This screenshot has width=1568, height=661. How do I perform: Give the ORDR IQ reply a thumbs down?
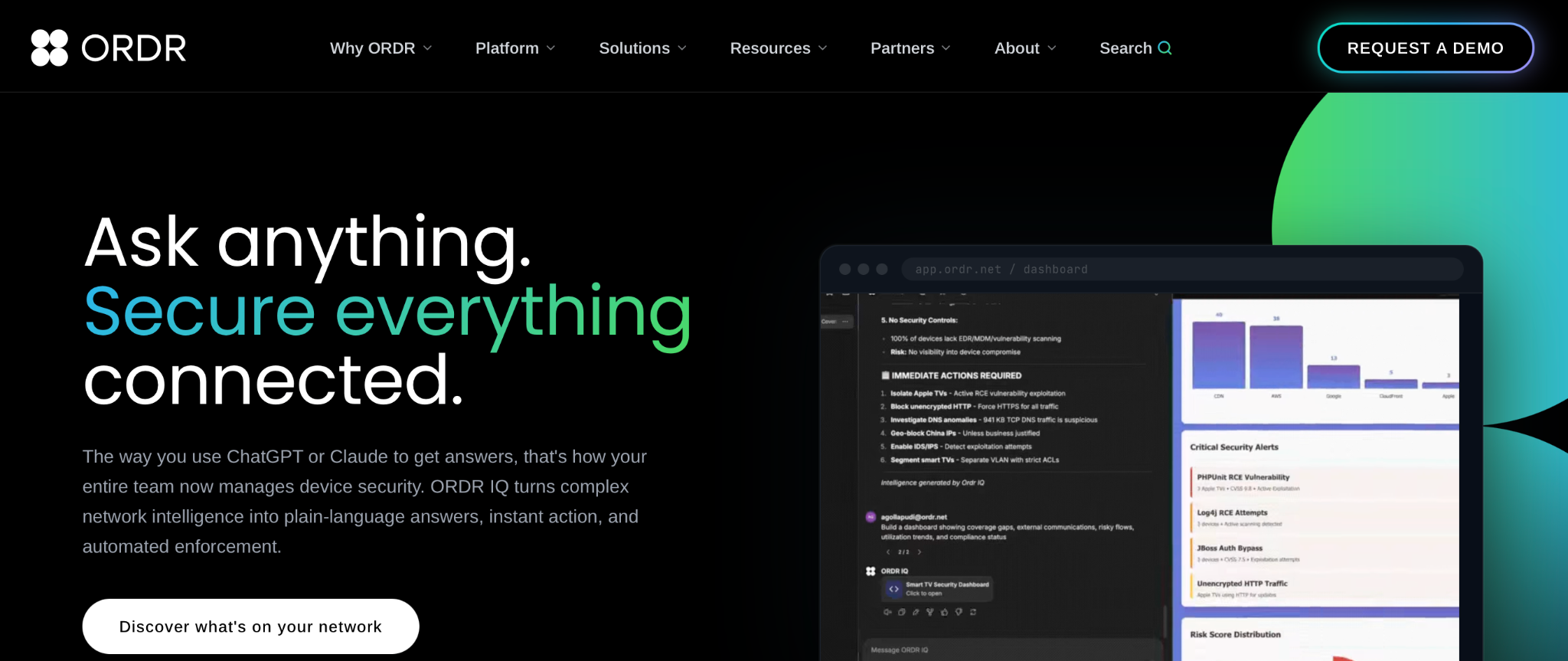959,612
